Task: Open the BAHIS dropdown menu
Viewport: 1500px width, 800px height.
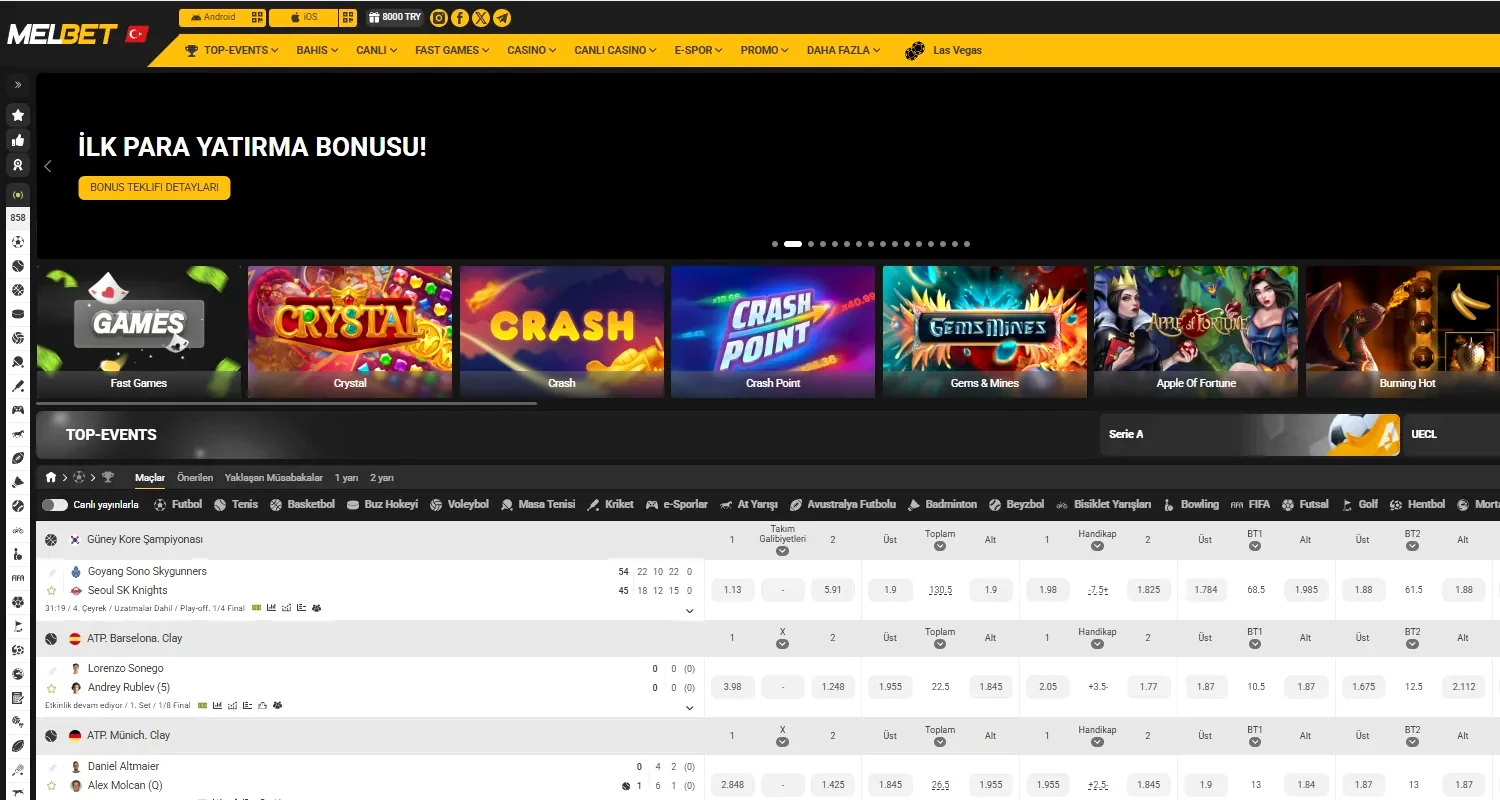Action: coord(317,50)
